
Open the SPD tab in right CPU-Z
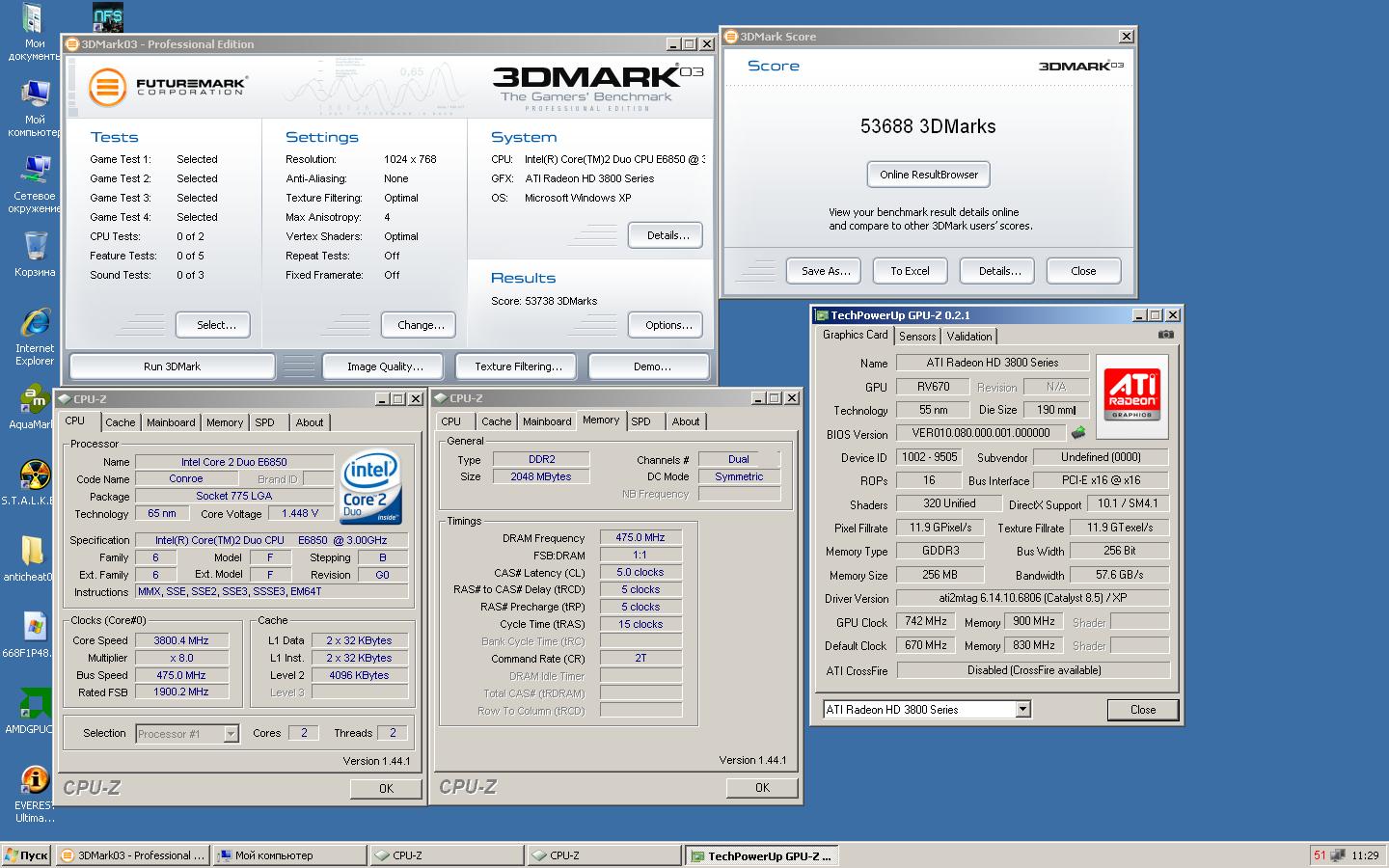(x=640, y=421)
